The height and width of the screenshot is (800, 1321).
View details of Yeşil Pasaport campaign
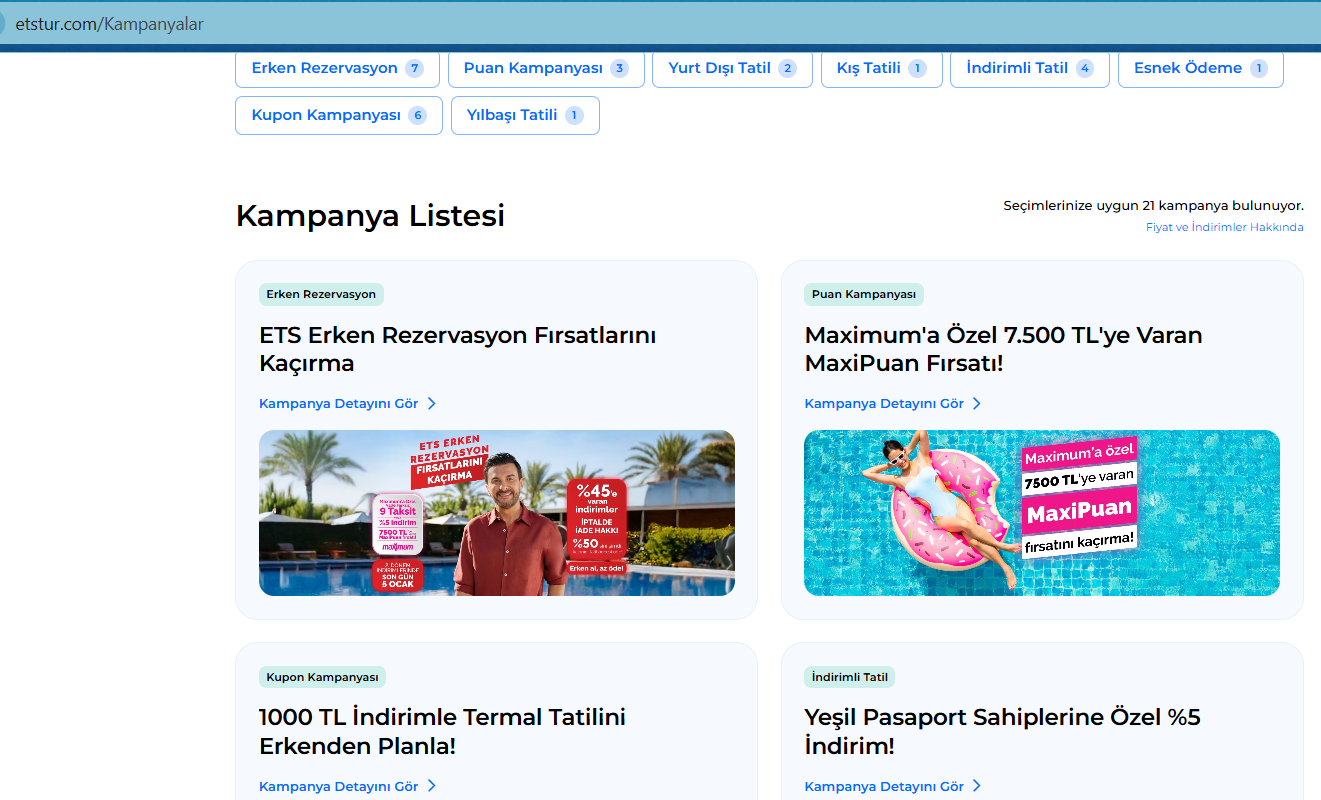[893, 786]
